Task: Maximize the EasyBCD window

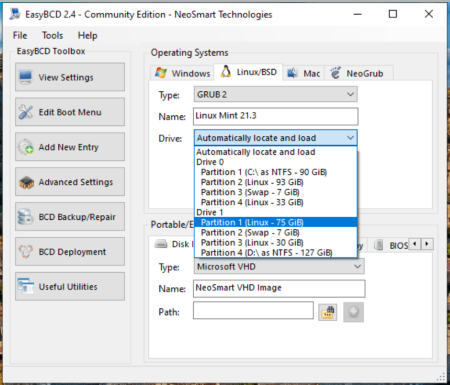Action: point(393,14)
